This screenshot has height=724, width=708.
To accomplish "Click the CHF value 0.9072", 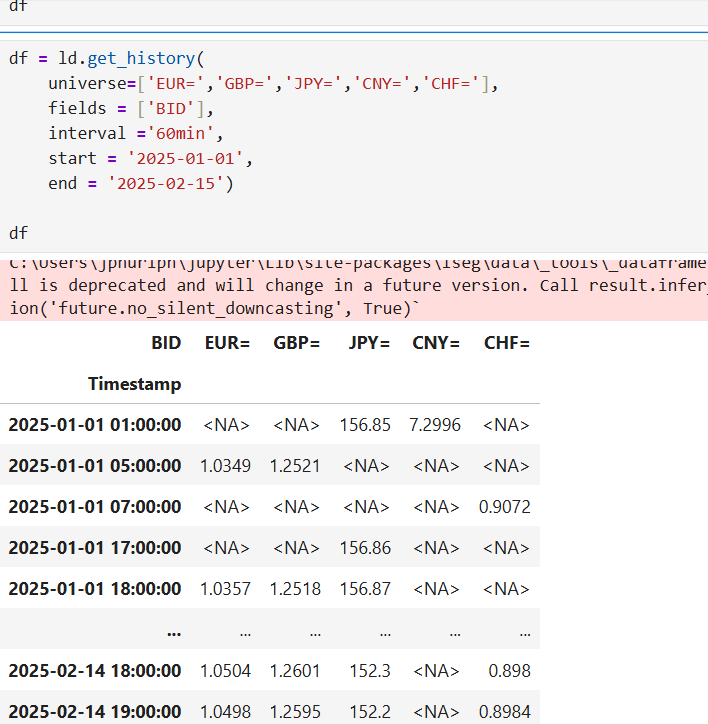I will (505, 507).
